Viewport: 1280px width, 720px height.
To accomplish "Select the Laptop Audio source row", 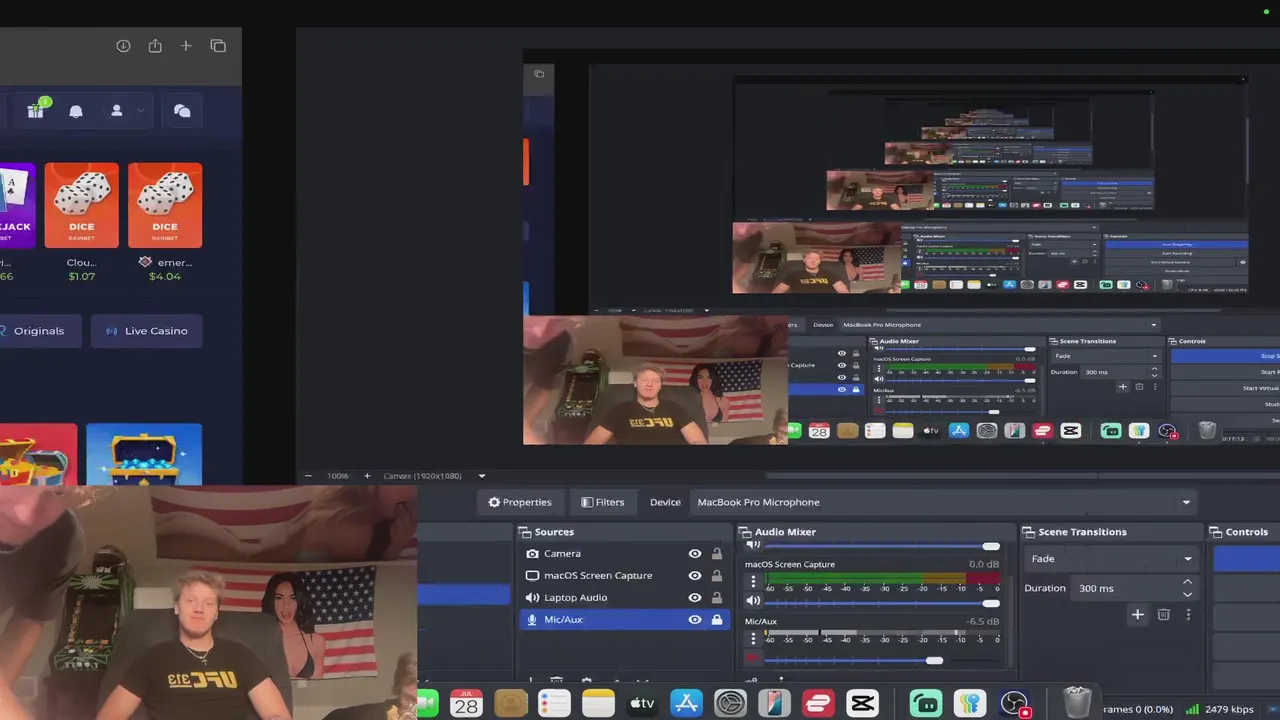I will (x=625, y=598).
